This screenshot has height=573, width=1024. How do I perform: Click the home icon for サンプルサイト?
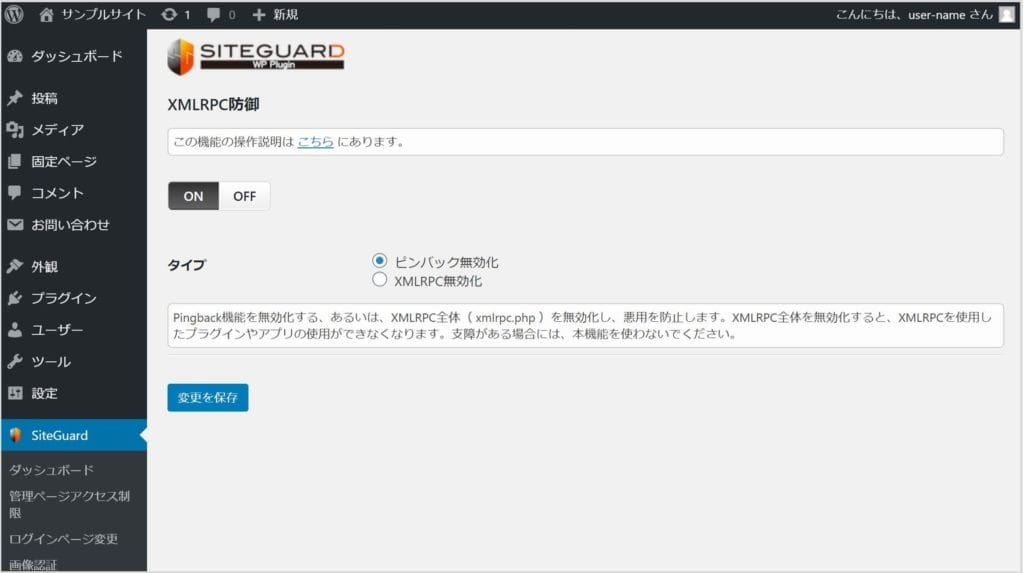46,14
